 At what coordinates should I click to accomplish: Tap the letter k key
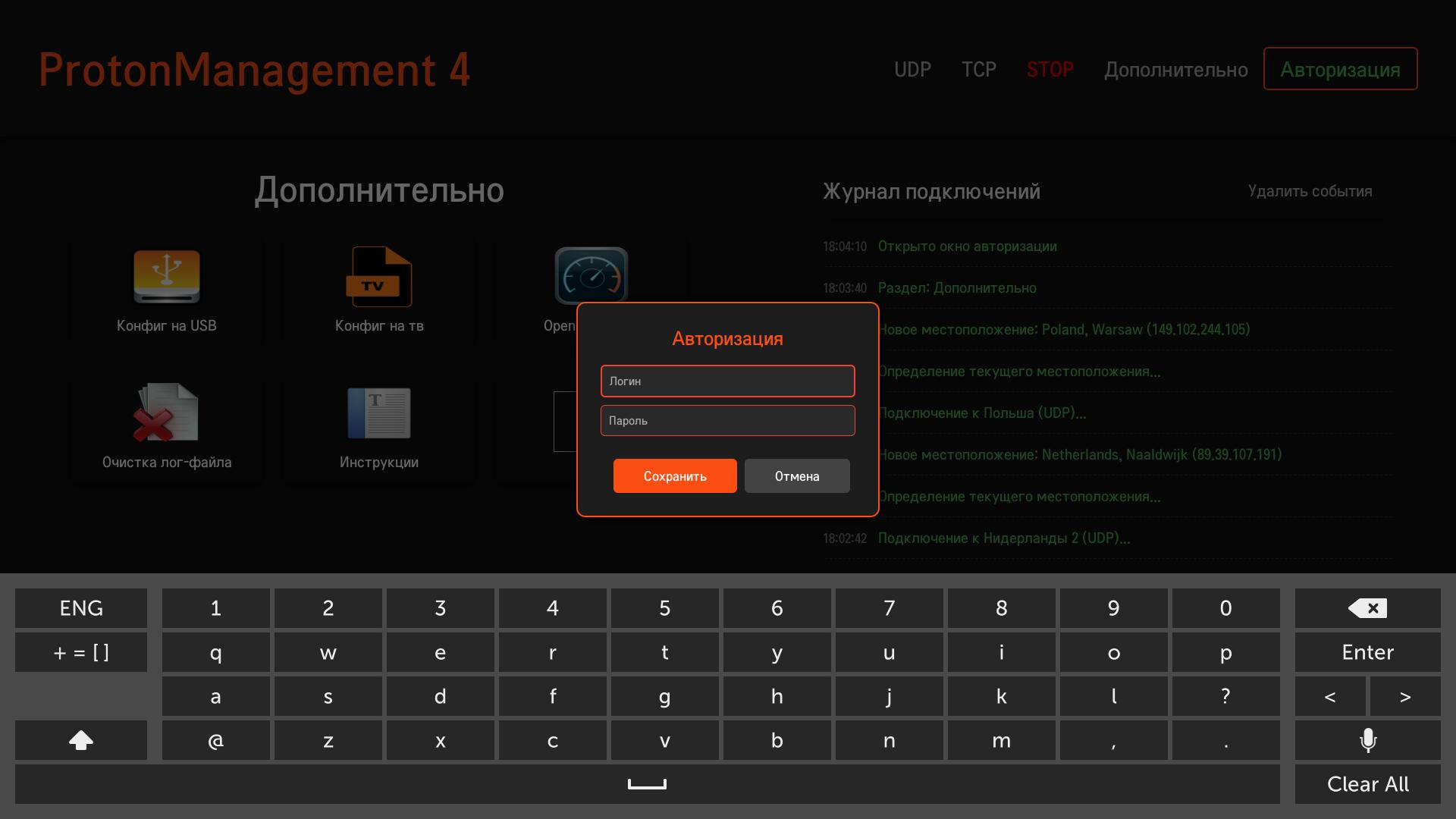(1002, 696)
